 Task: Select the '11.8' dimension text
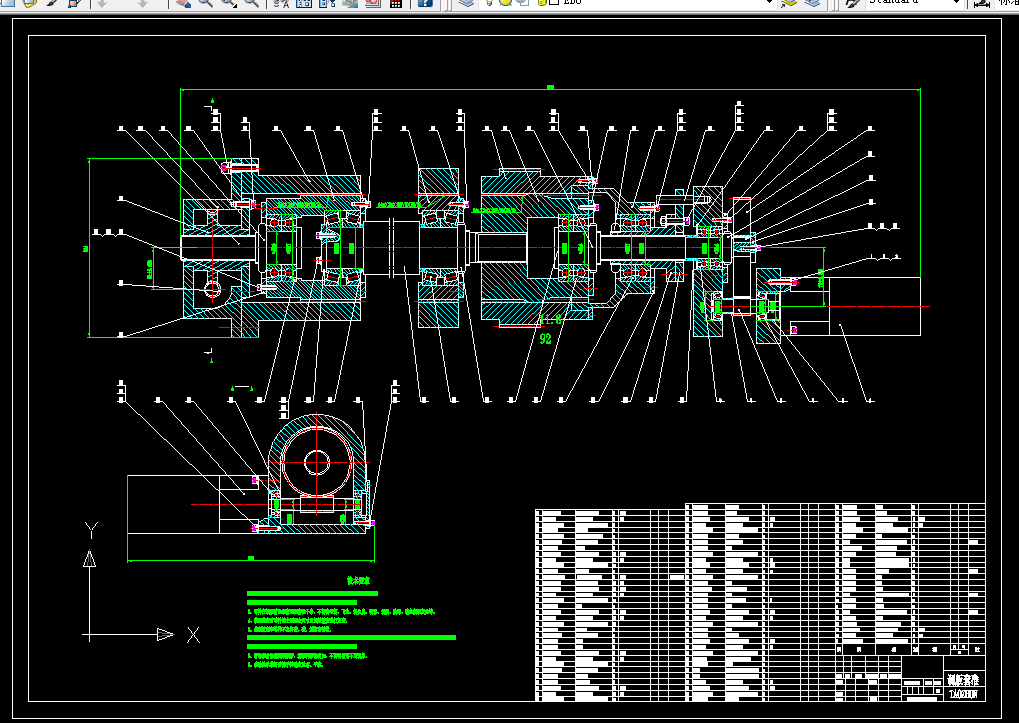pyautogui.click(x=550, y=319)
